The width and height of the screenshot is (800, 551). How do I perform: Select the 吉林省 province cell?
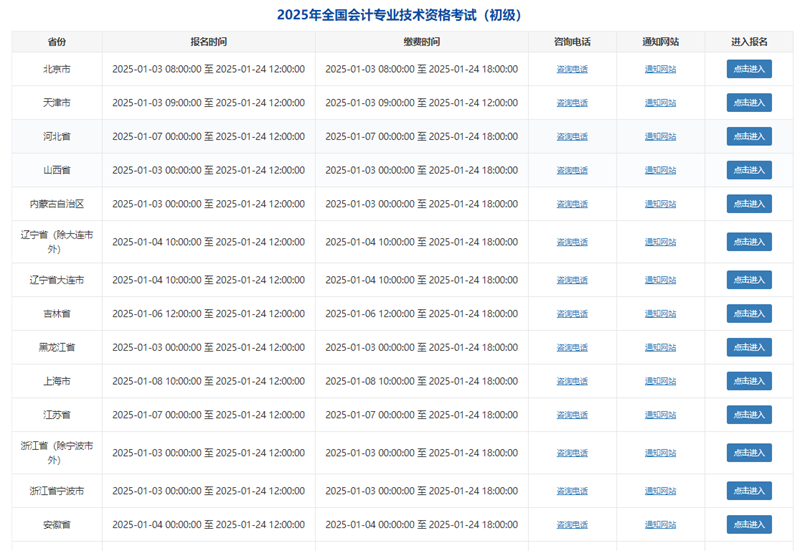(57, 313)
